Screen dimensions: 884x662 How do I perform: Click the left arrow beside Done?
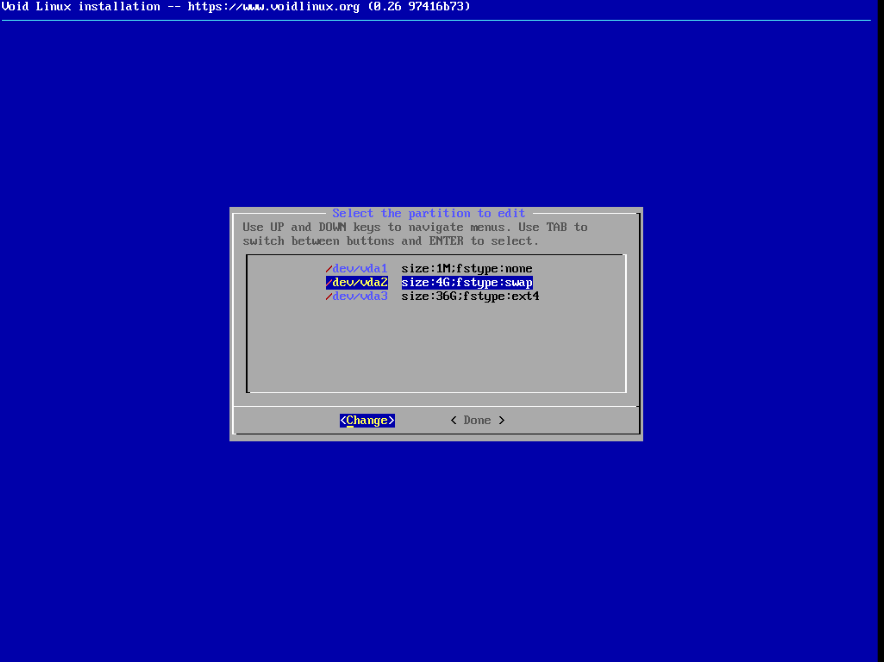[x=453, y=420]
